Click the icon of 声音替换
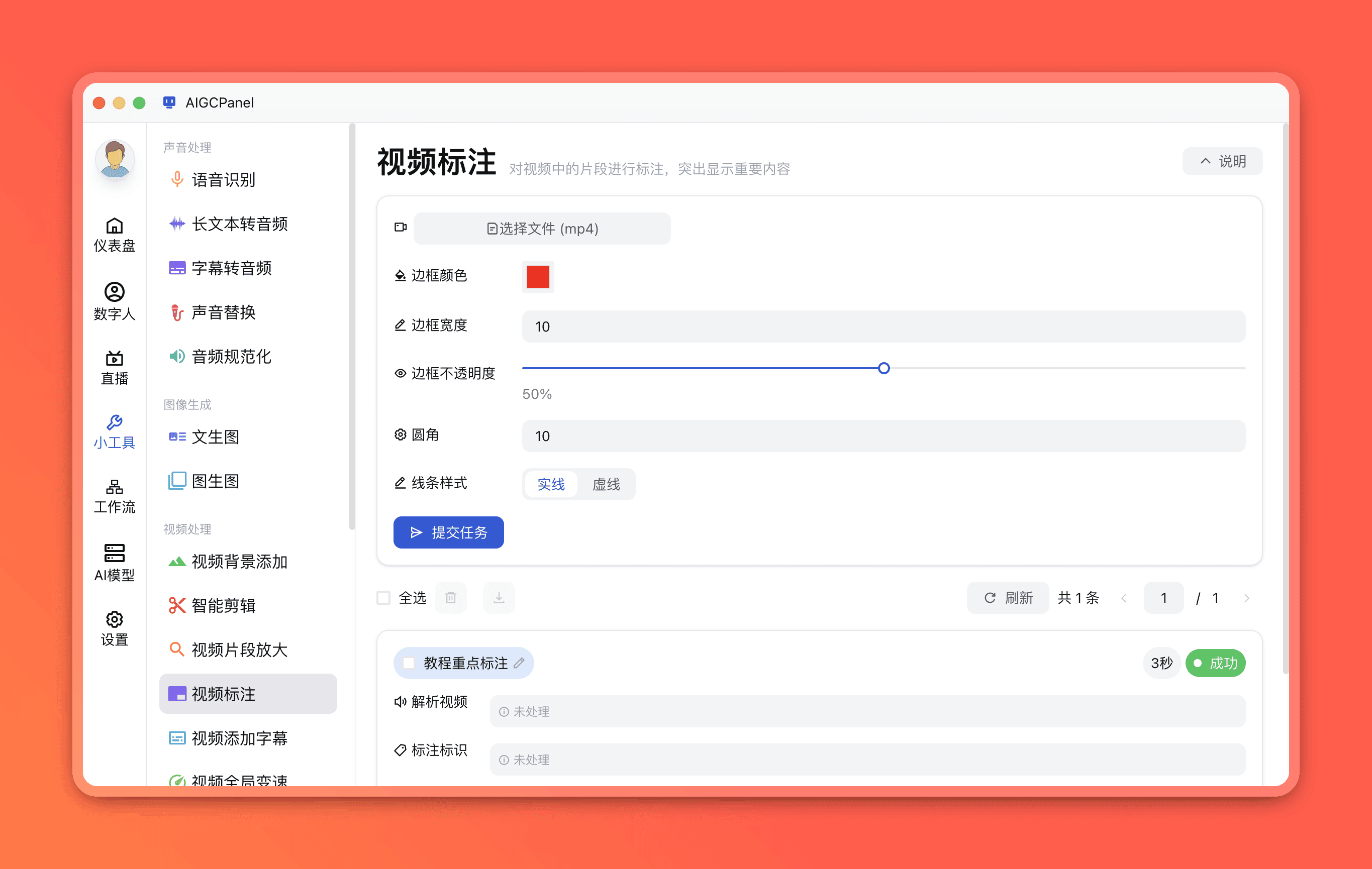The width and height of the screenshot is (1372, 869). tap(177, 312)
